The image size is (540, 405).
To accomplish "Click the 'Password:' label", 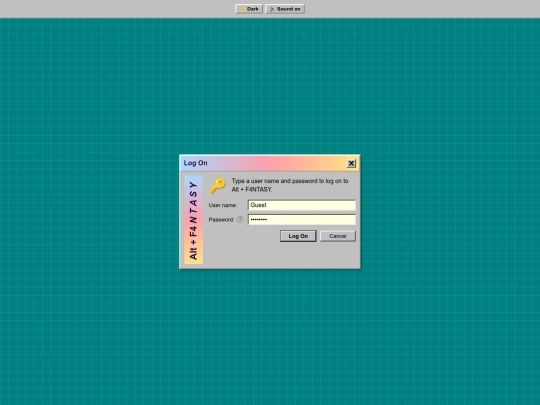I will coord(221,219).
